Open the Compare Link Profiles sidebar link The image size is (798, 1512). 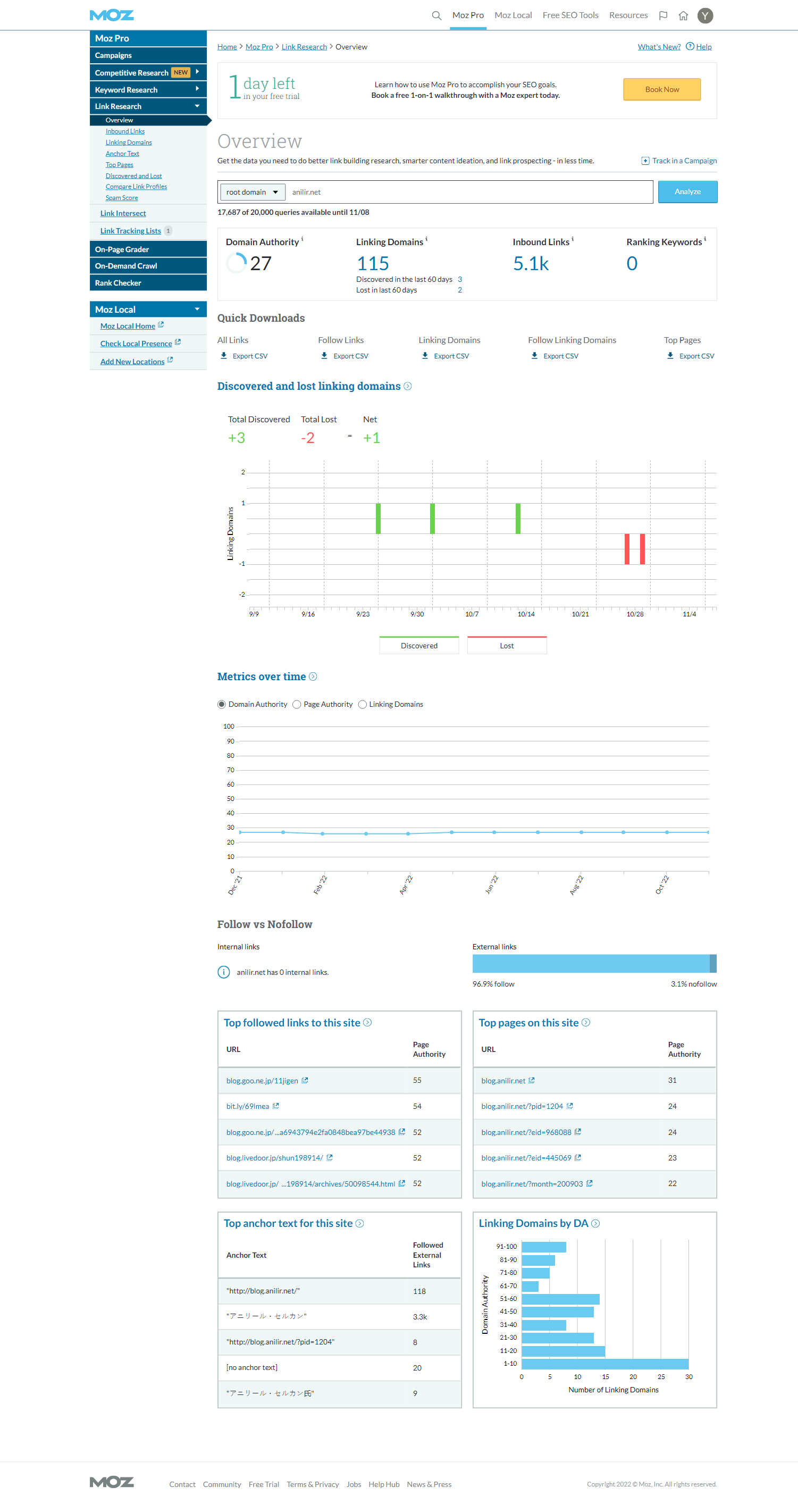[x=136, y=187]
